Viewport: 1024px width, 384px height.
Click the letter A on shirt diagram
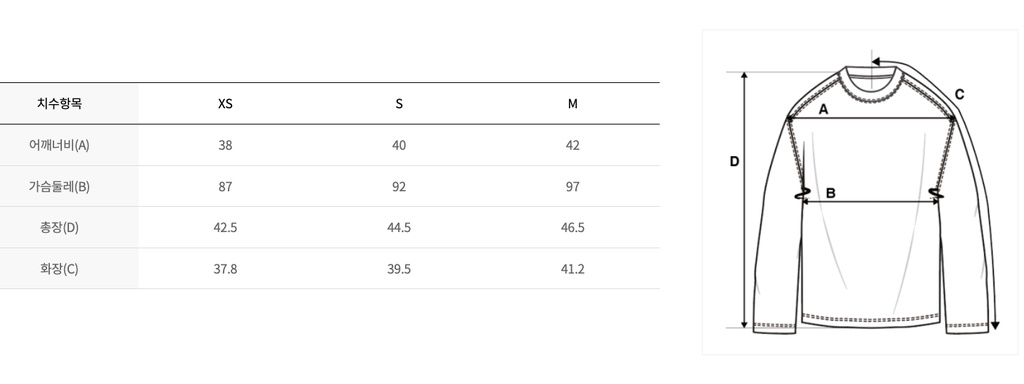coord(824,110)
